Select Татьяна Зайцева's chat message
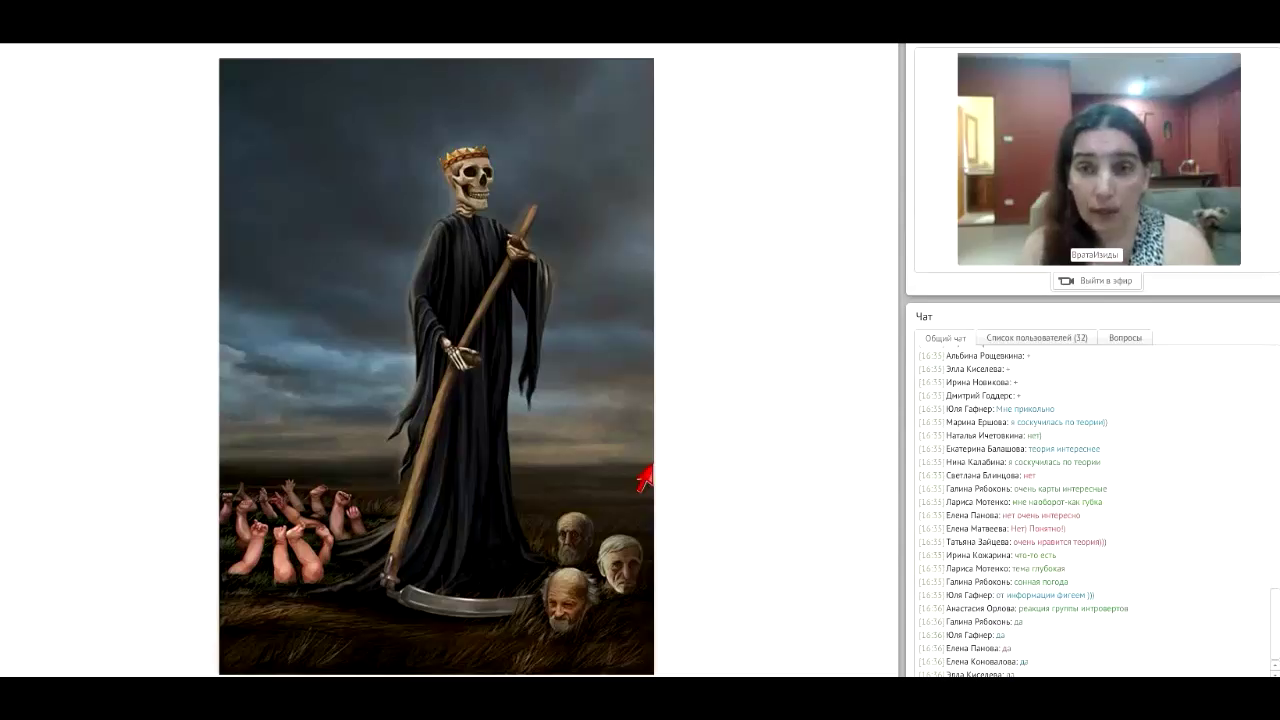Image resolution: width=1280 pixels, height=720 pixels. coord(1012,542)
